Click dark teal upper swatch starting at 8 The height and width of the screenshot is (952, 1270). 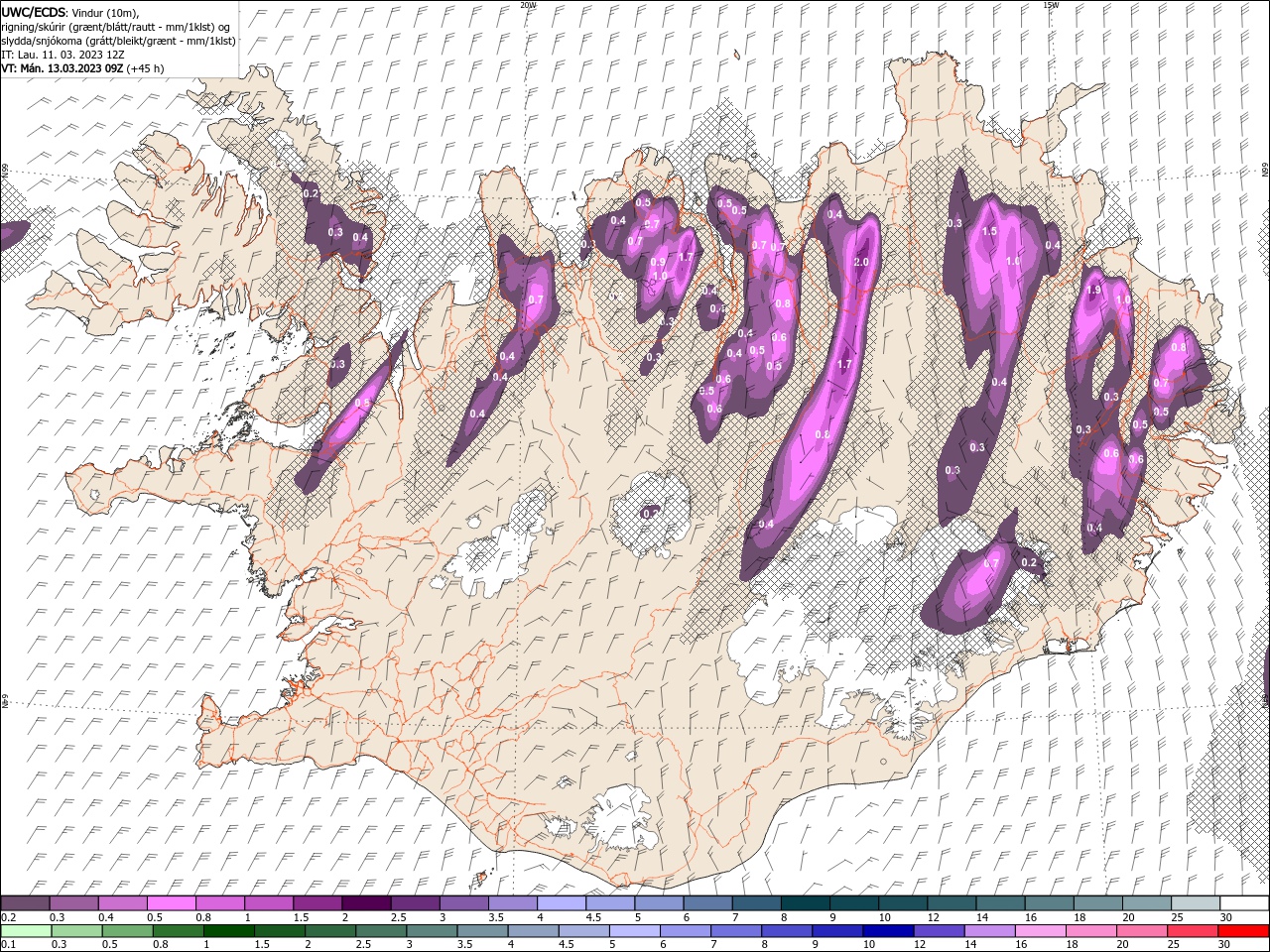[x=804, y=903]
